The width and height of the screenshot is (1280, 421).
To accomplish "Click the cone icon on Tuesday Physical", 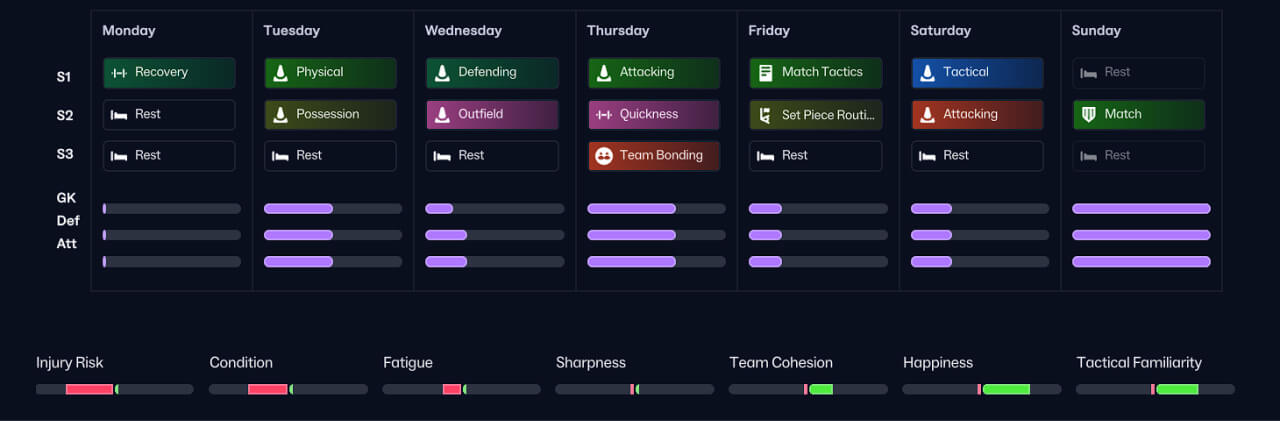I will click(281, 73).
